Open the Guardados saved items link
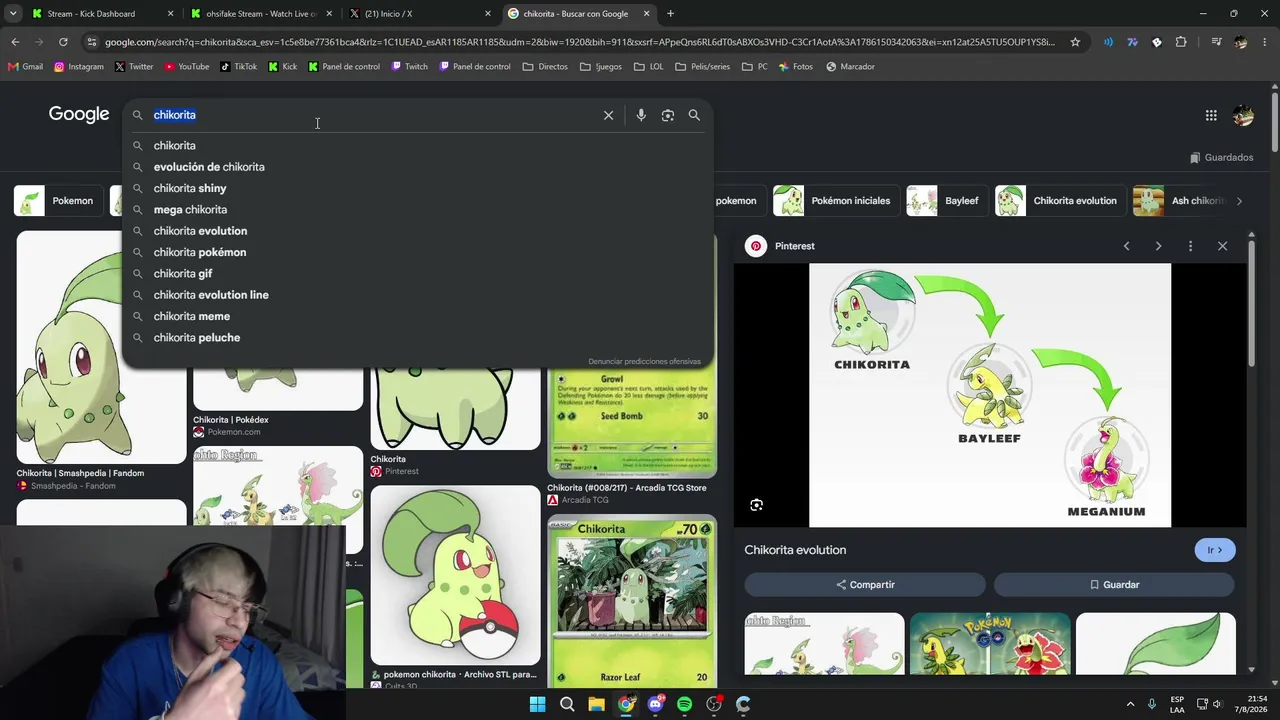Viewport: 1280px width, 720px height. (x=1221, y=158)
